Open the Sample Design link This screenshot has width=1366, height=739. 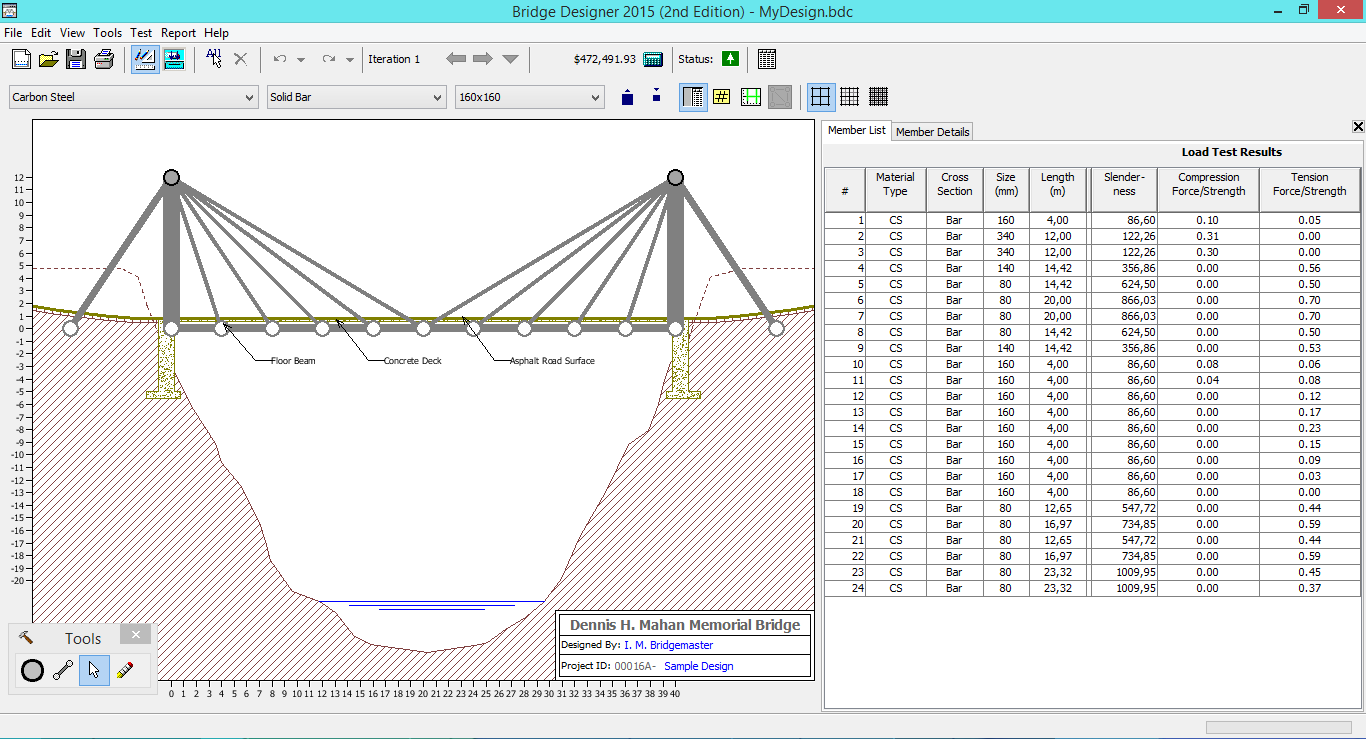698,665
